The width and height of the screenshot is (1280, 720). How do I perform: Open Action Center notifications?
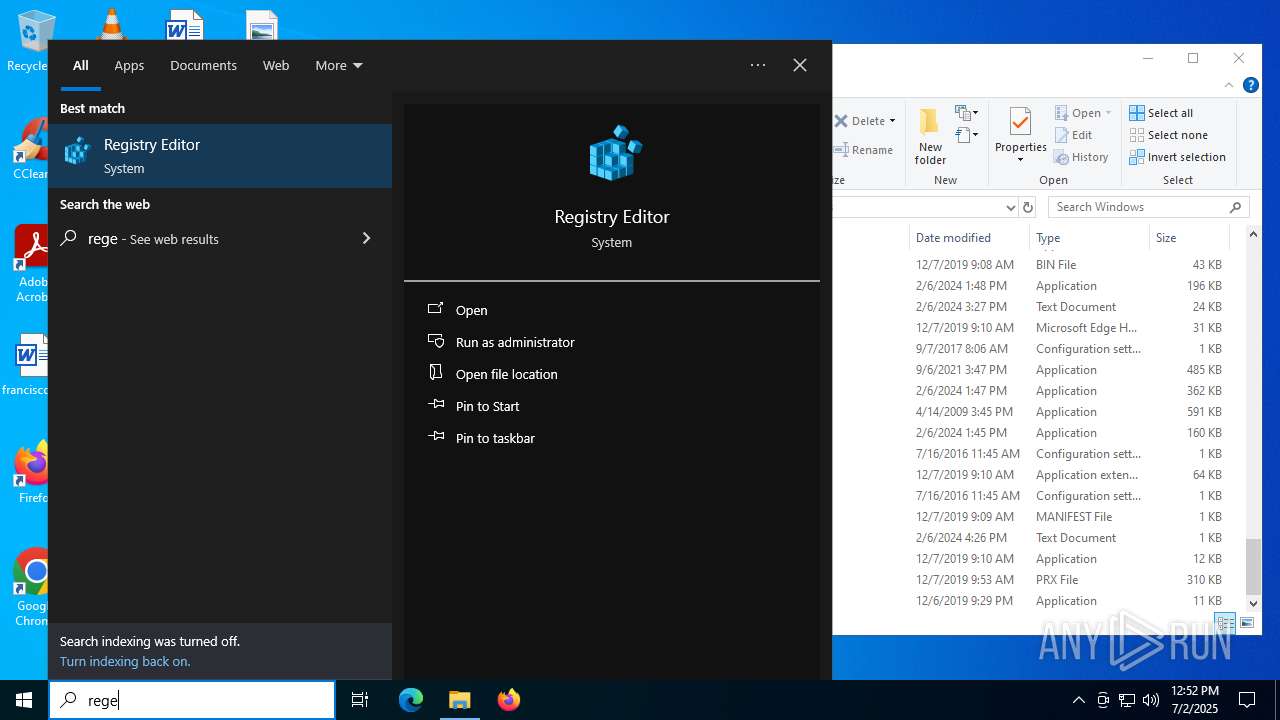coord(1247,700)
